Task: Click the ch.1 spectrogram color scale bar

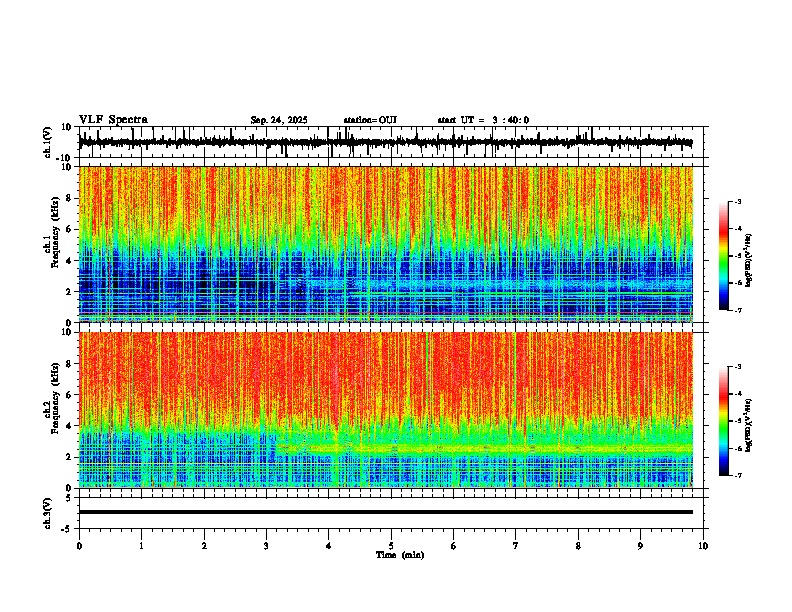Action: [x=723, y=256]
